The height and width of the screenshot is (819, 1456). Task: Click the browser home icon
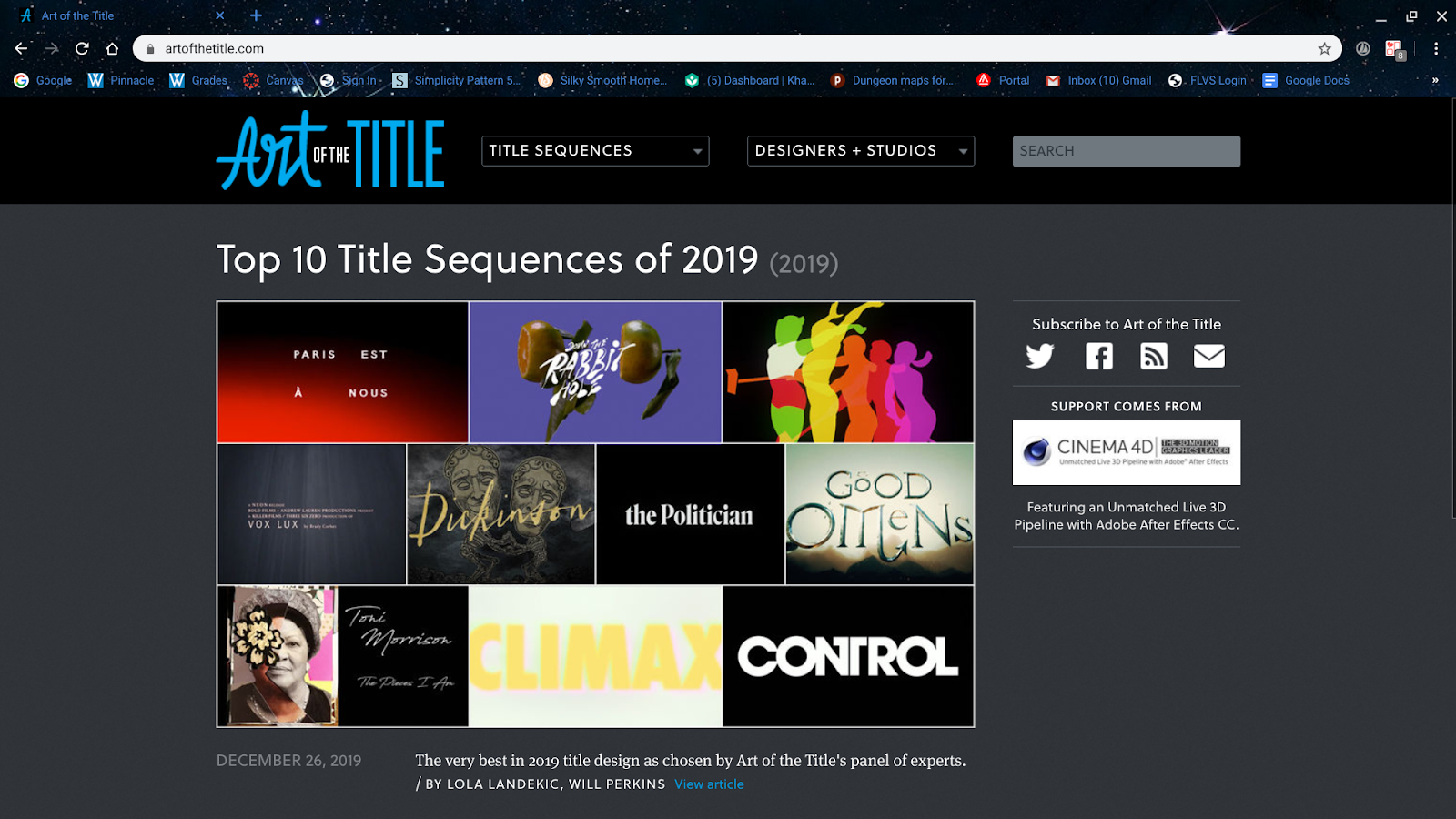pyautogui.click(x=112, y=48)
